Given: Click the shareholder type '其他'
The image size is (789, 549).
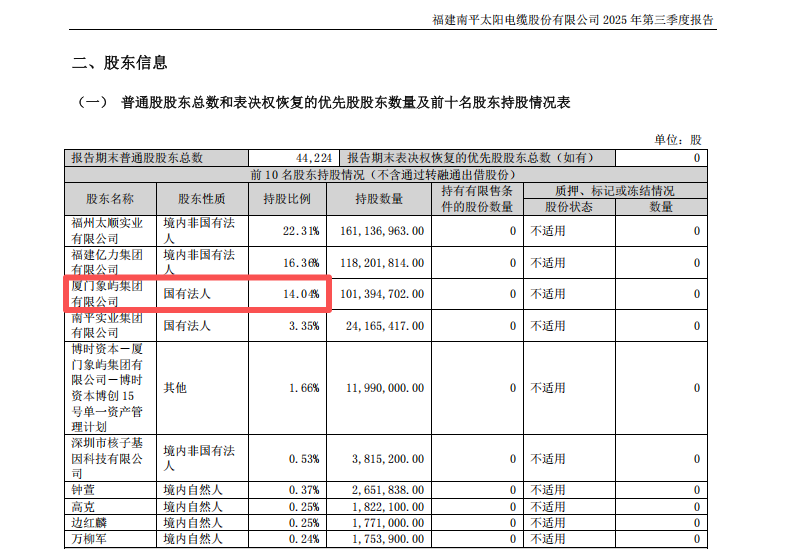Looking at the screenshot, I should point(175,388).
